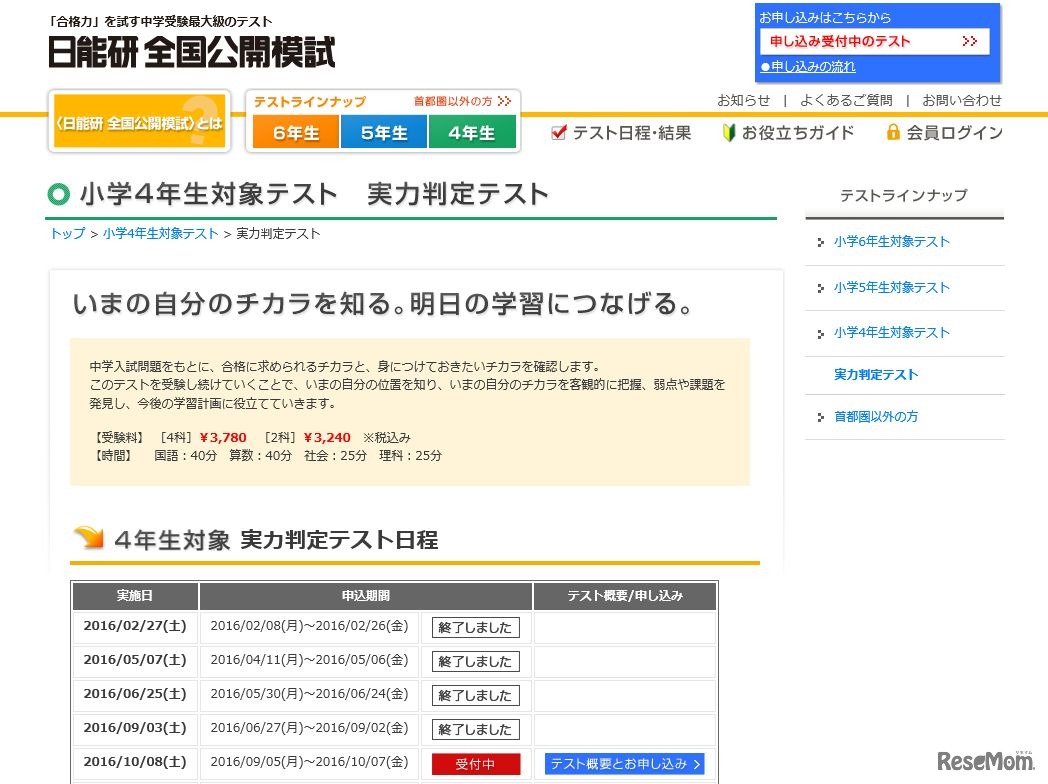Click the 受付中 button for 2016/10/08

click(x=475, y=763)
